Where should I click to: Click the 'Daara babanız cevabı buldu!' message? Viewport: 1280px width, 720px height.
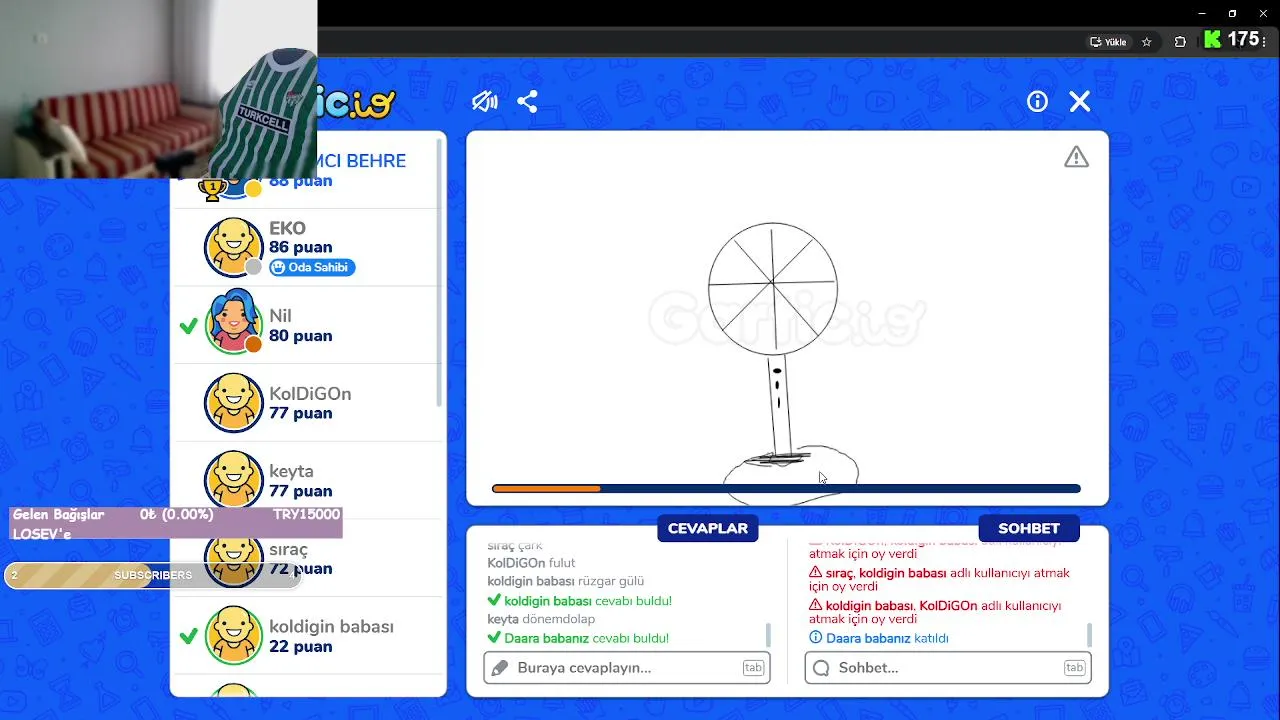pyautogui.click(x=578, y=638)
